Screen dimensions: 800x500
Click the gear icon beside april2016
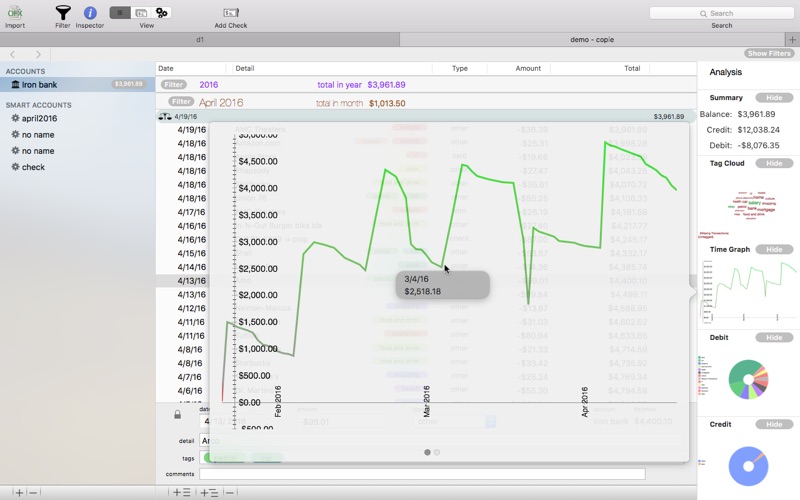(x=15, y=118)
